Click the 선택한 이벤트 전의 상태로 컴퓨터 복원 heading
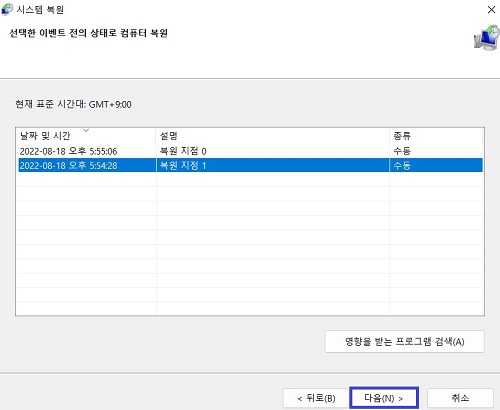 (x=88, y=33)
